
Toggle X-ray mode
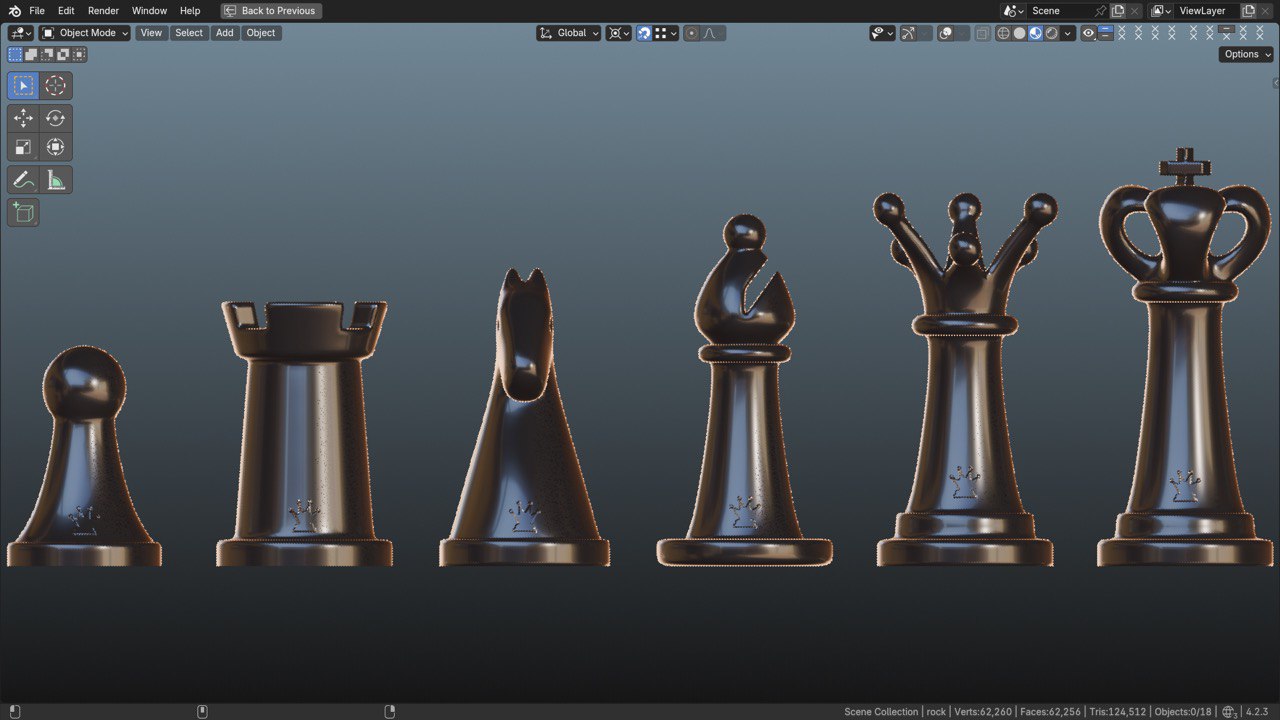pos(982,33)
